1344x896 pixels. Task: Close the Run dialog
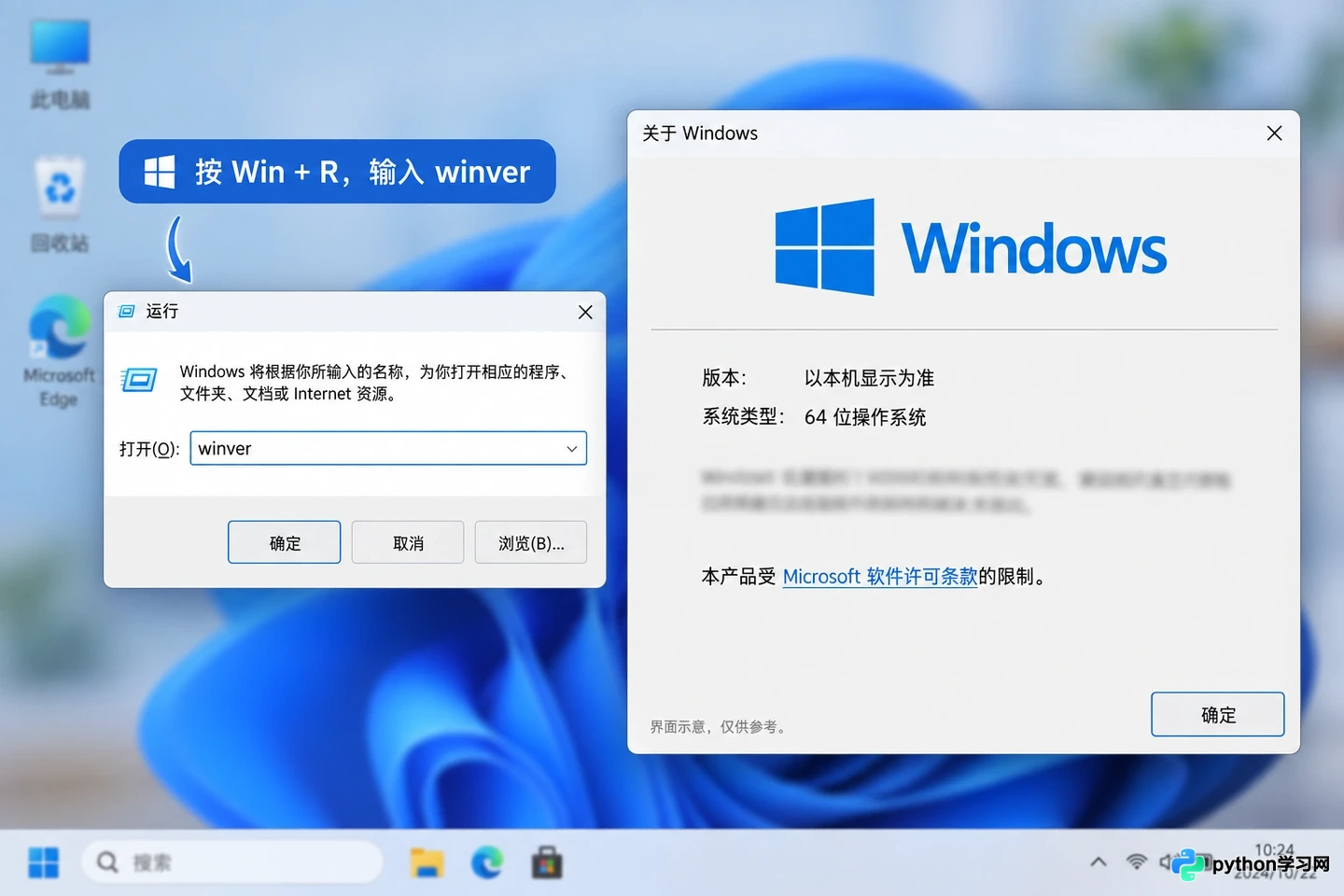pyautogui.click(x=585, y=312)
